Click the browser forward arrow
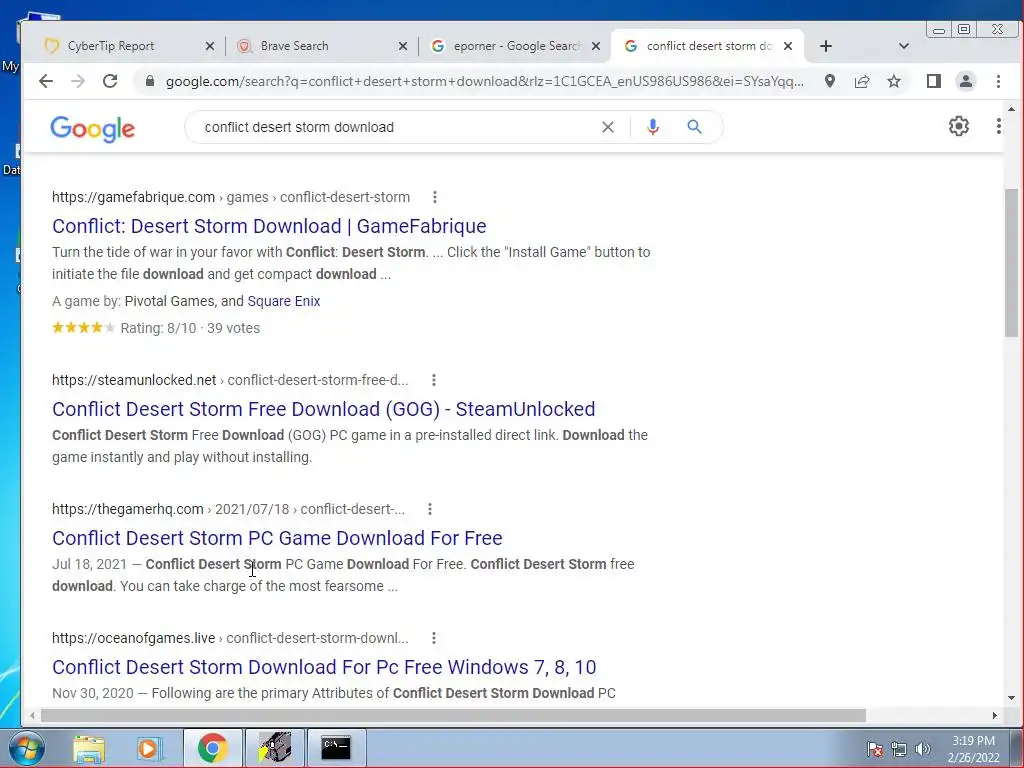 pos(78,81)
